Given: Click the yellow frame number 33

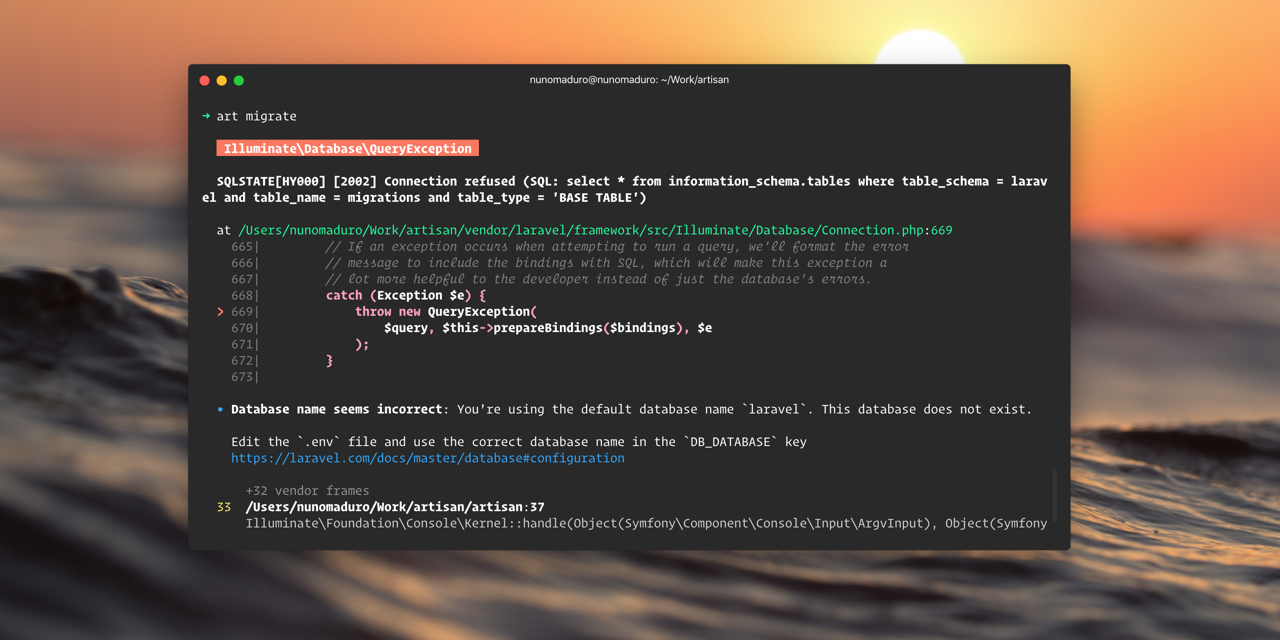Looking at the screenshot, I should click(x=224, y=507).
